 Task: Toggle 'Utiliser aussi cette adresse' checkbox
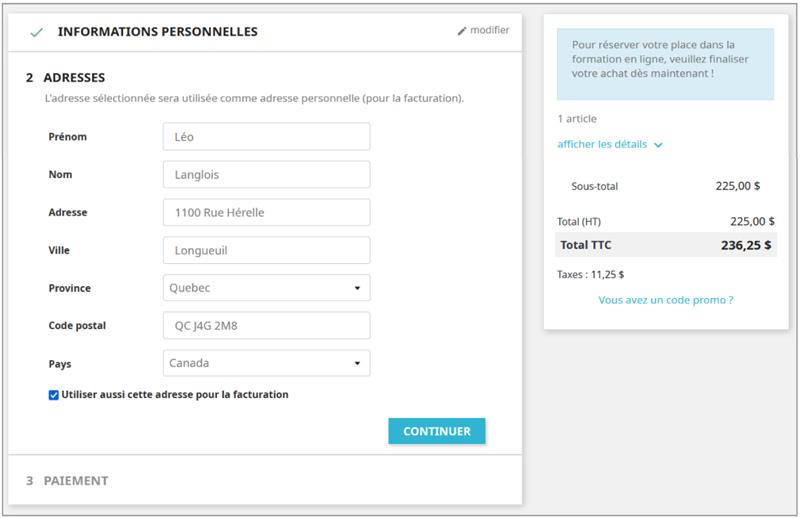[x=54, y=395]
